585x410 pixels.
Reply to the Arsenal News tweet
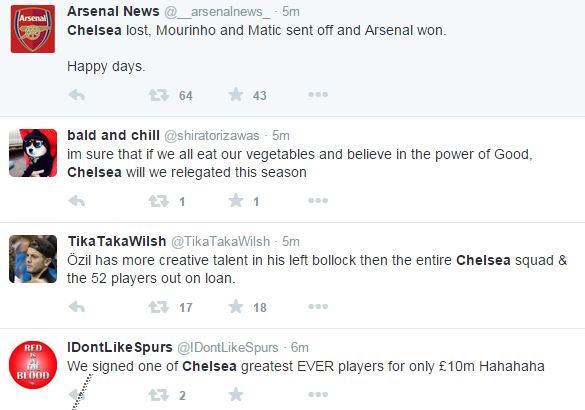(77, 95)
